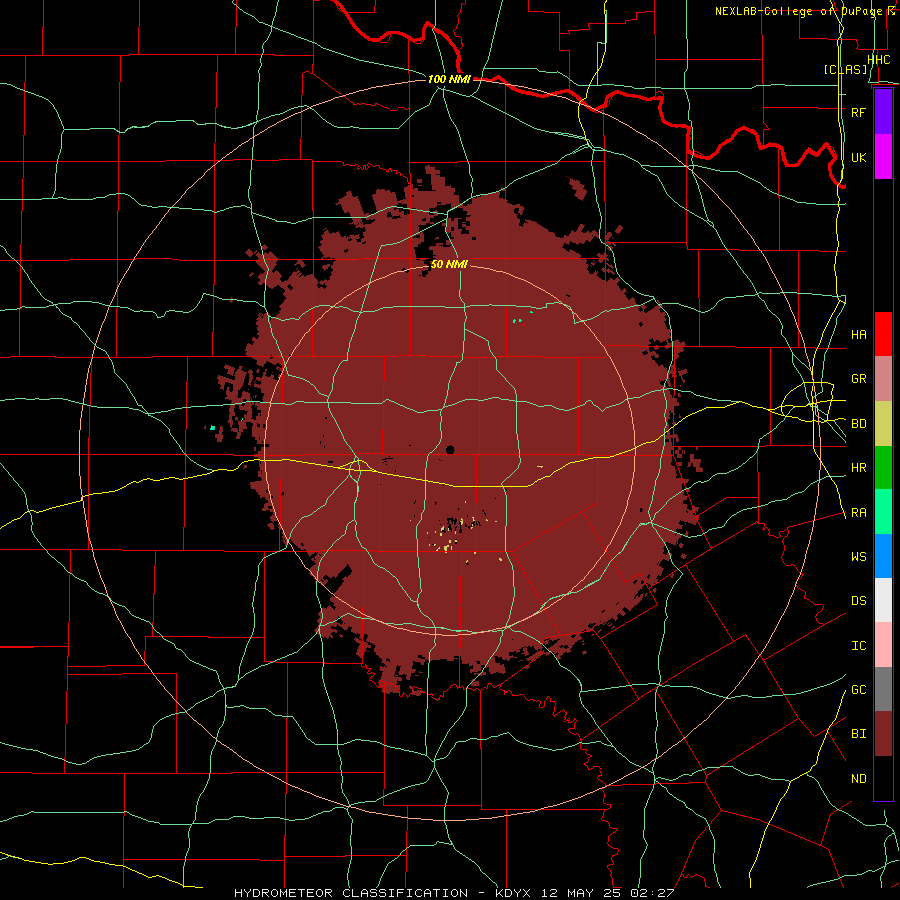This screenshot has width=900, height=900.
Task: Click the '12 MAY 25' date text
Action: click(x=583, y=893)
